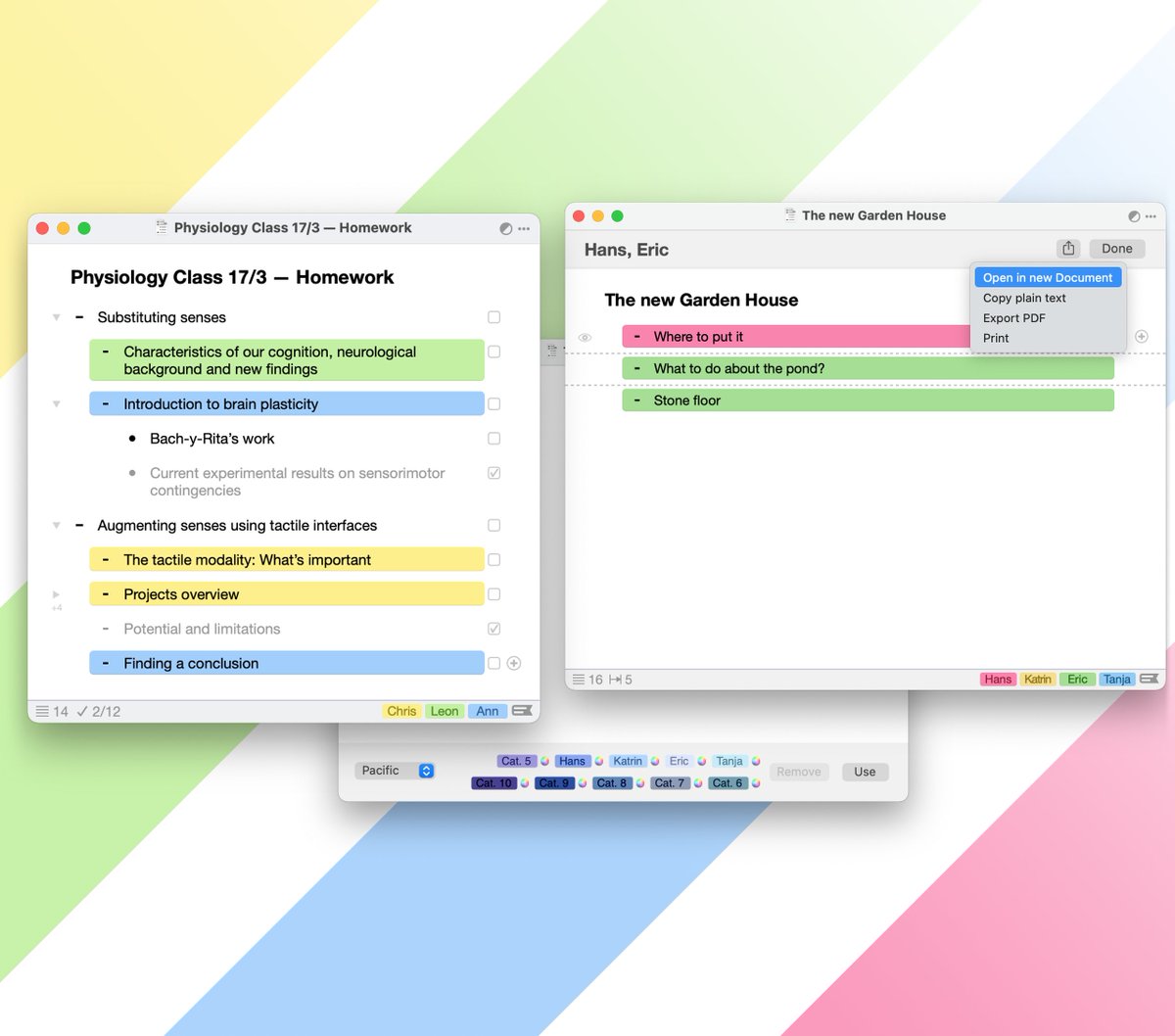Open tag panel icon in Garden House status bar
The image size is (1175, 1036).
(x=1149, y=679)
